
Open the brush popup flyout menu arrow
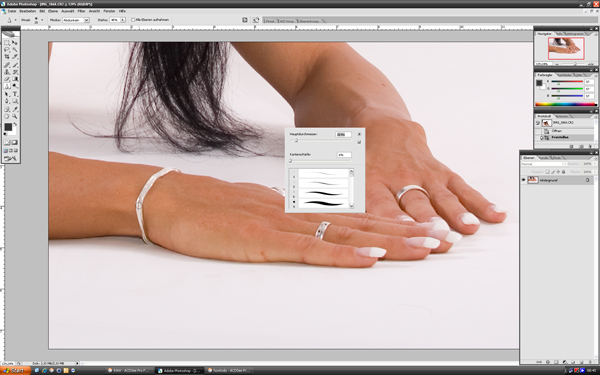tap(359, 134)
